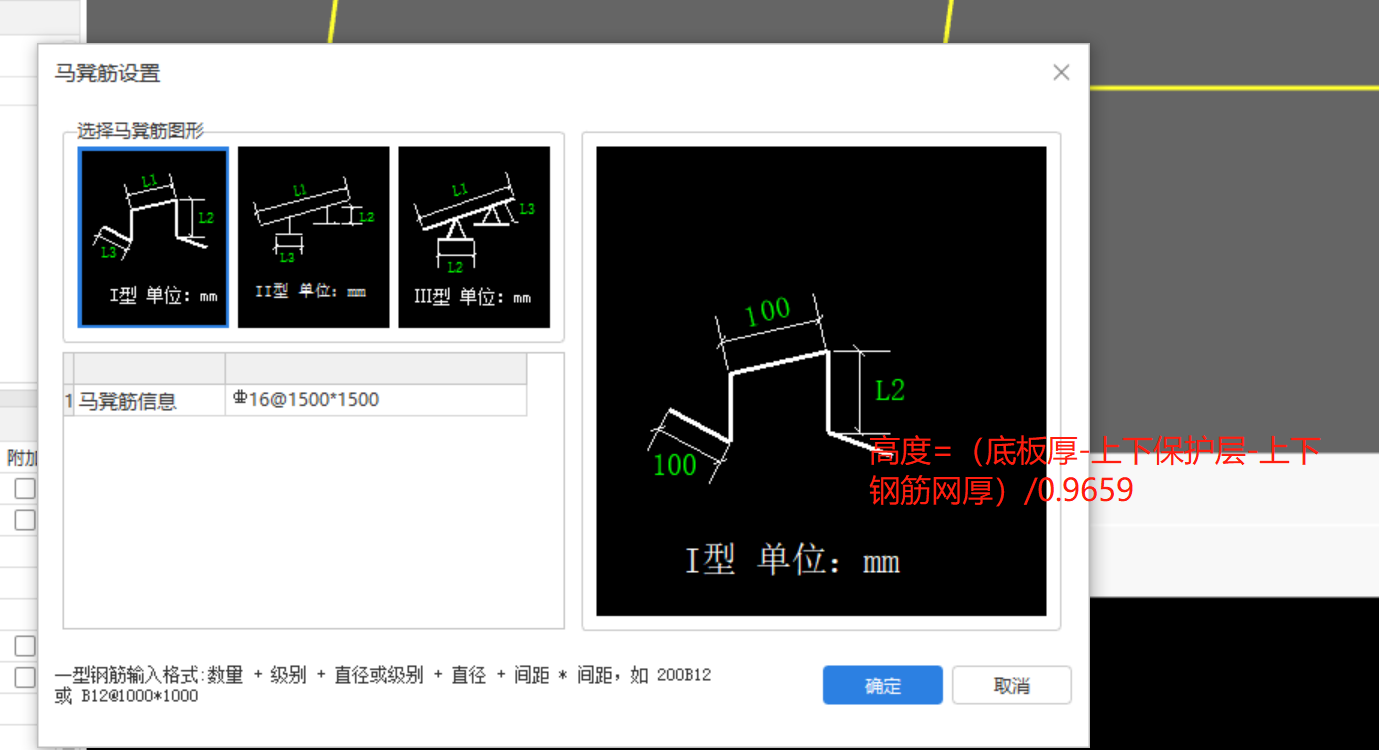The image size is (1379, 750).
Task: Cancel the dialog with 取消
Action: [1012, 686]
